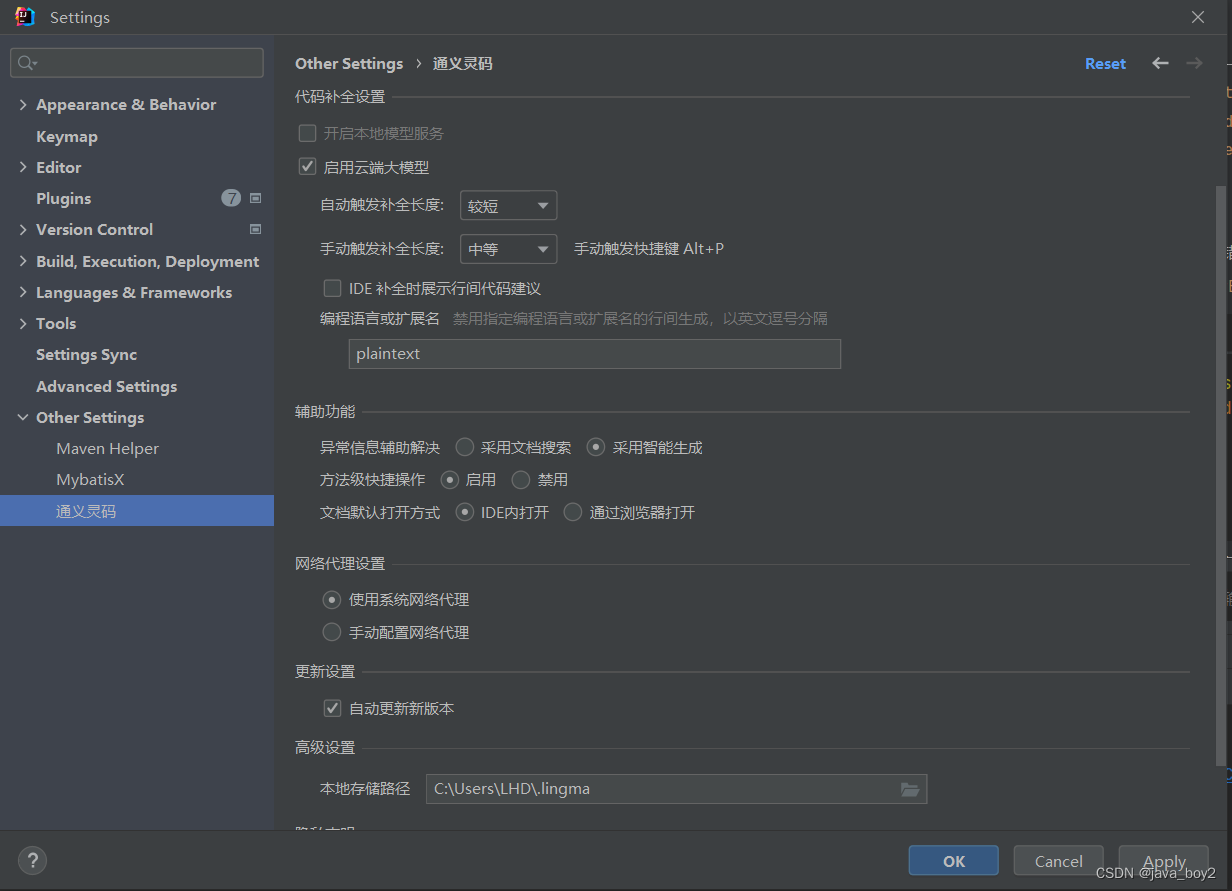Click the 高级设置 section heading
1232x891 pixels.
[x=325, y=747]
